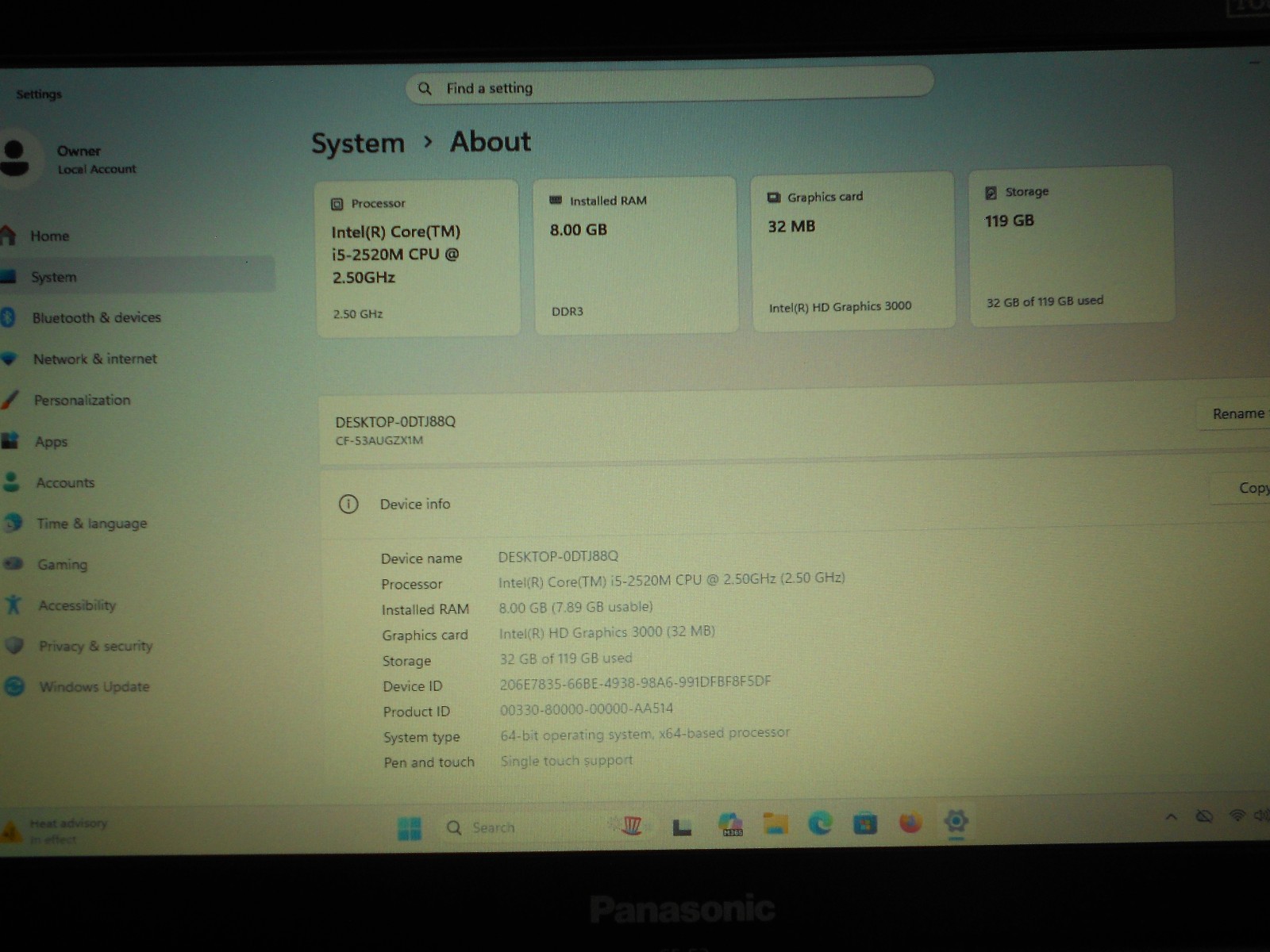Click the Device info circle icon
Image resolution: width=1270 pixels, height=952 pixels.
(x=348, y=504)
